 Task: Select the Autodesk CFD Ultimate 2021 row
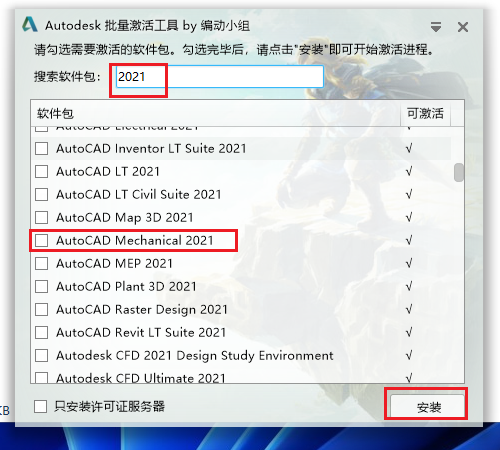click(x=242, y=378)
